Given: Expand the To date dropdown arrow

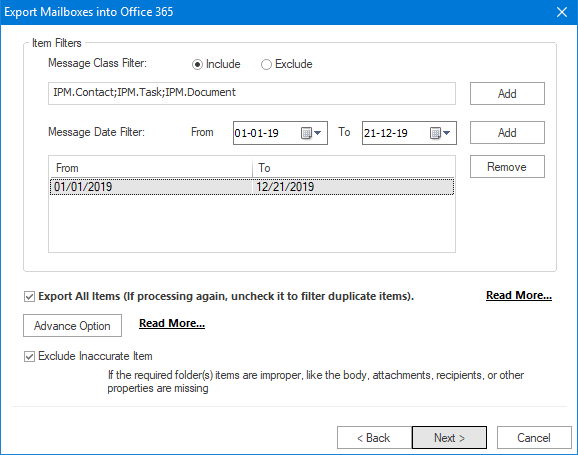Looking at the screenshot, I should pos(447,133).
